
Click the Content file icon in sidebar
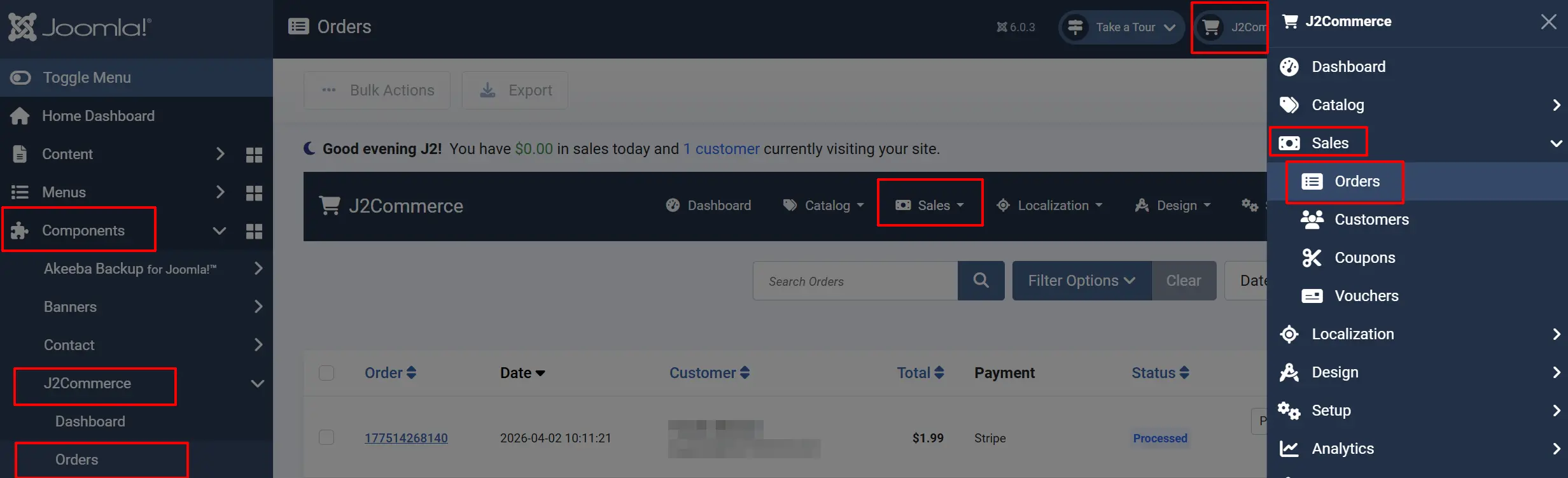click(x=20, y=154)
